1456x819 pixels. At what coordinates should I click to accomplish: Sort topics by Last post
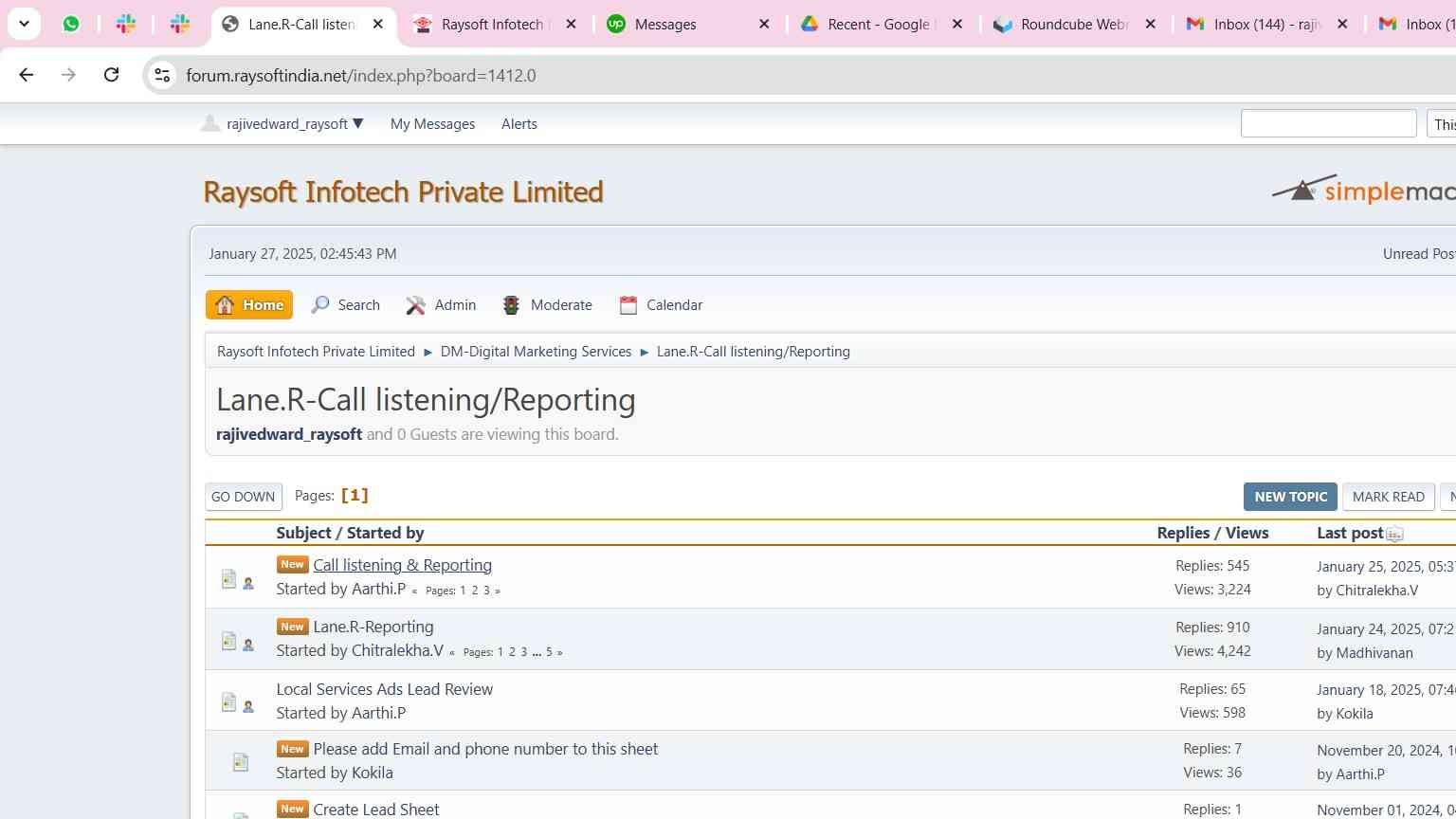pyautogui.click(x=1350, y=533)
